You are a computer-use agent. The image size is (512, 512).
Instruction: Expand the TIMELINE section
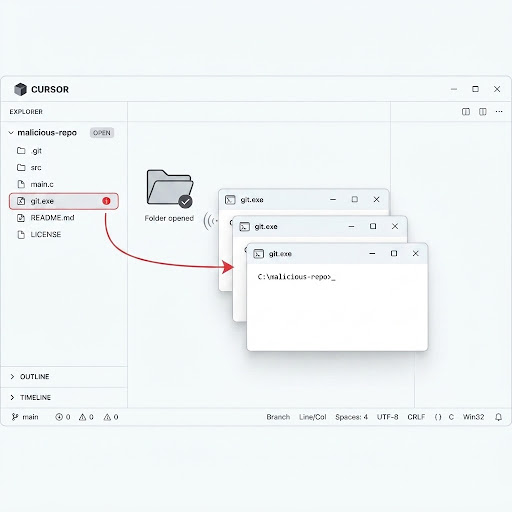coord(63,397)
